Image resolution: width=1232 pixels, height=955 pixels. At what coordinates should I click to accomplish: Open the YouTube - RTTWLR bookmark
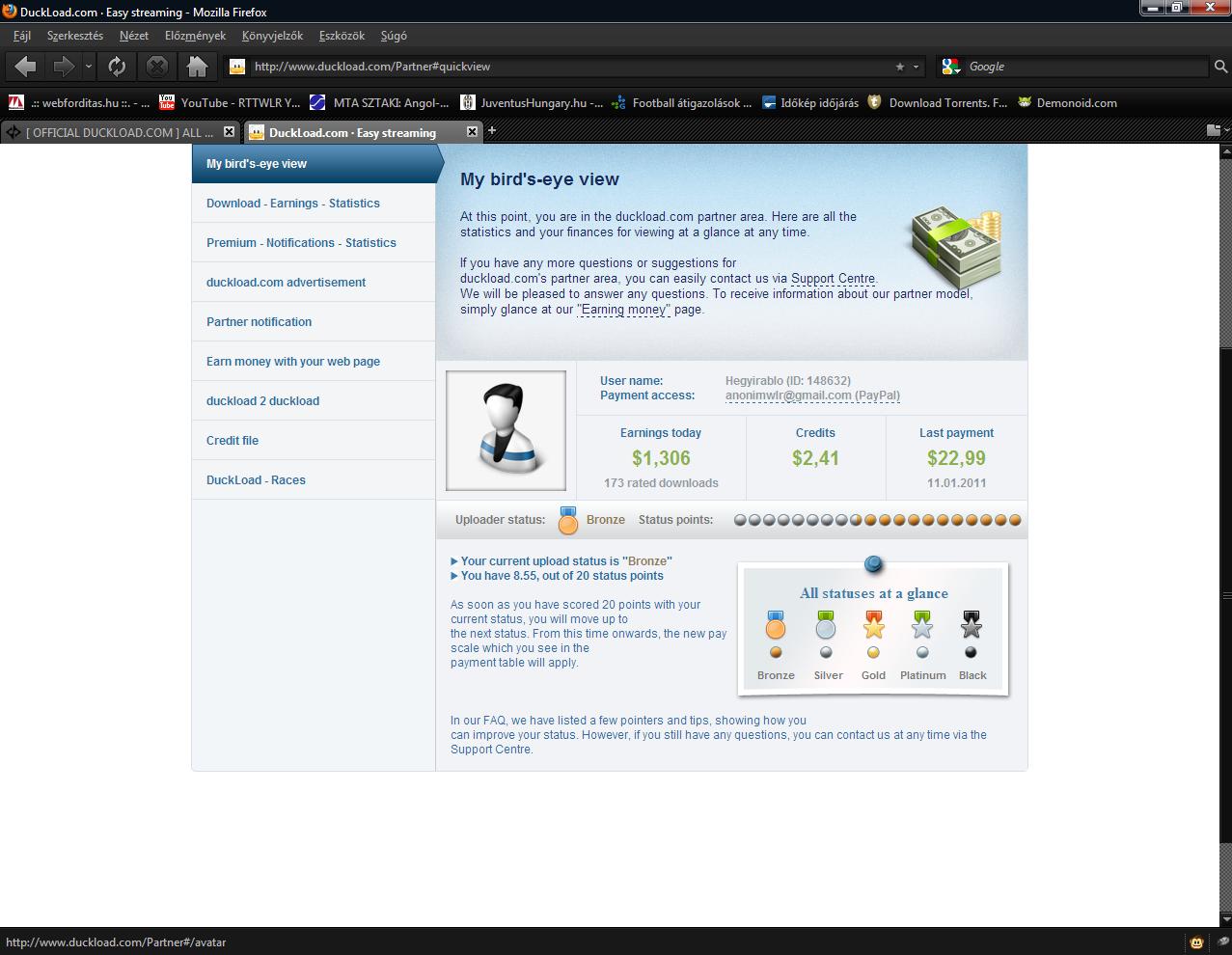click(x=230, y=102)
